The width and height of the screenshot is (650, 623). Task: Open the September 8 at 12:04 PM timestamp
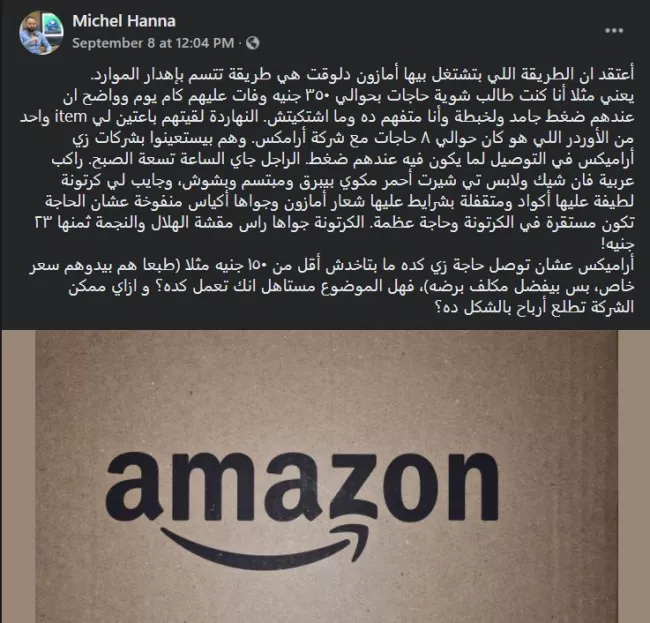coord(153,43)
